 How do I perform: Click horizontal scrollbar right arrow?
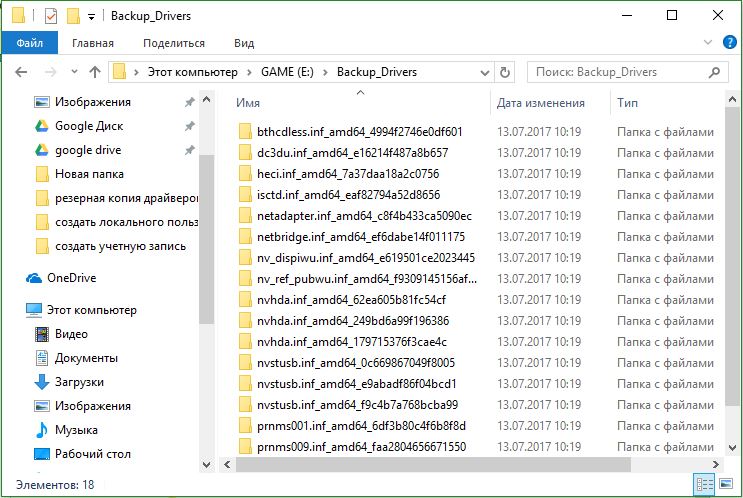716,465
